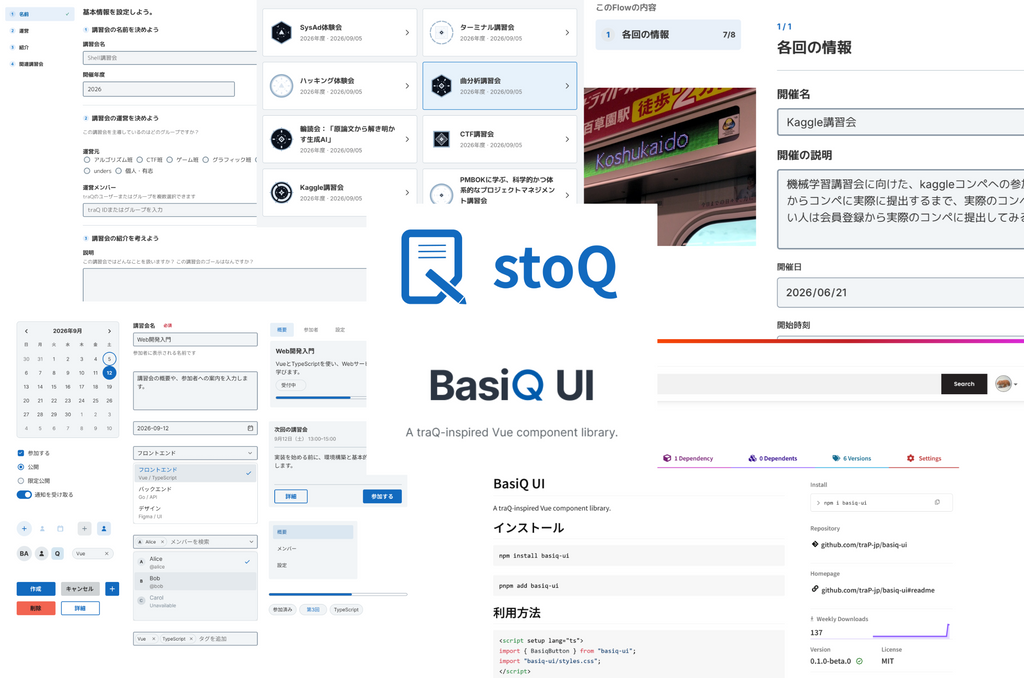Open the PMBOK講習会 card chevron

567,195
